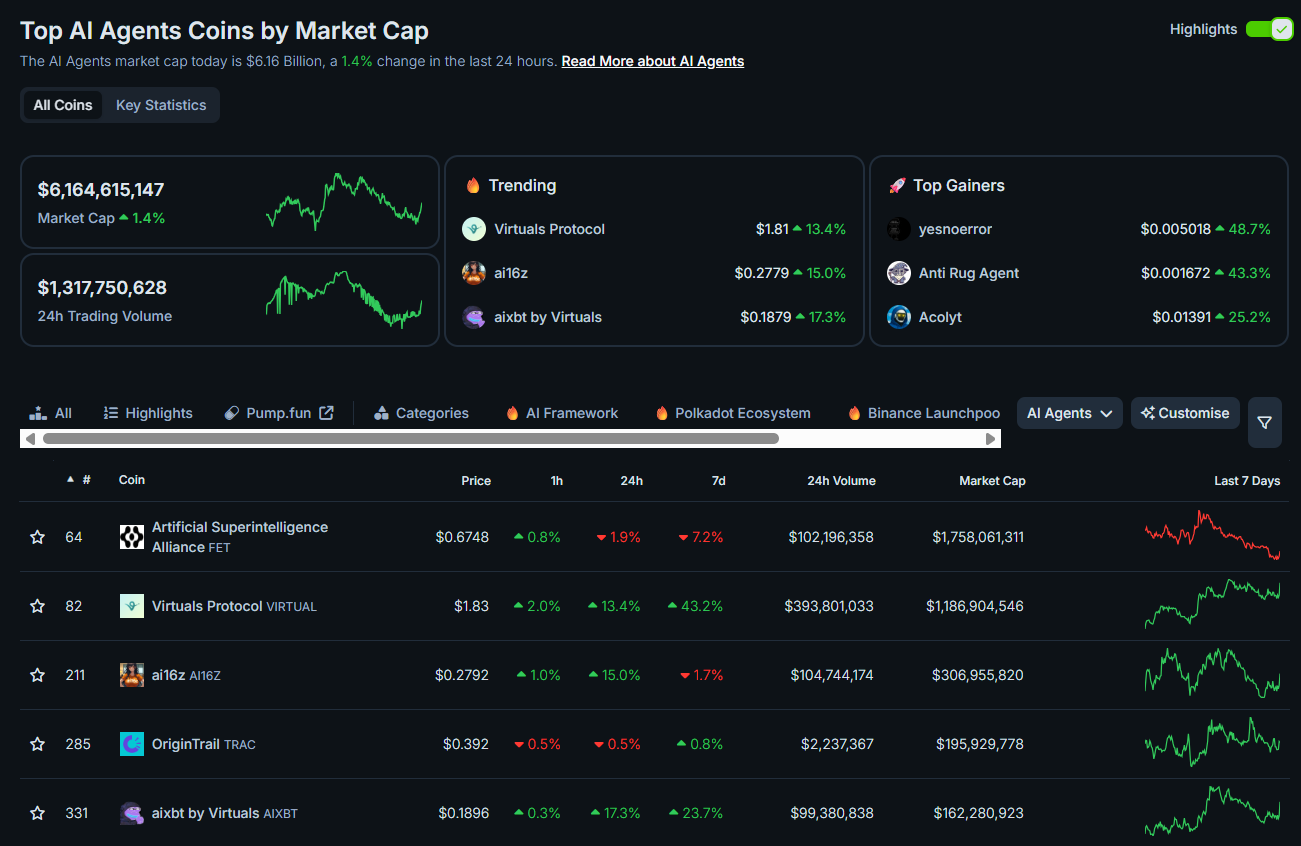Select the Highlights category tab
This screenshot has height=846, width=1301.
(148, 413)
